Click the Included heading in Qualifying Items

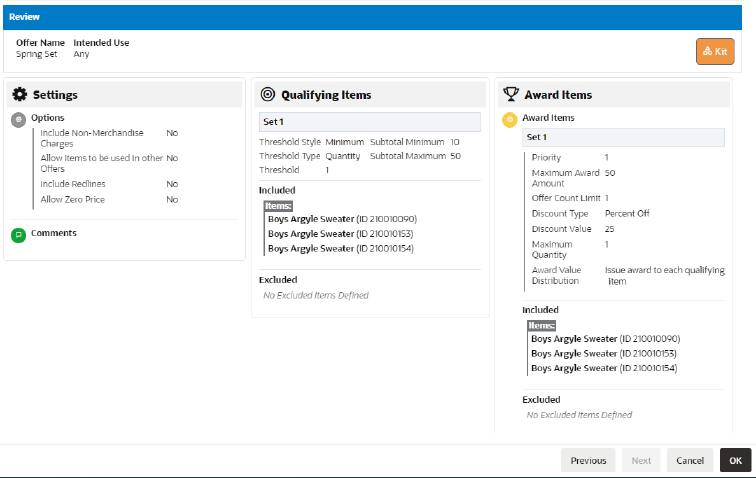click(277, 190)
